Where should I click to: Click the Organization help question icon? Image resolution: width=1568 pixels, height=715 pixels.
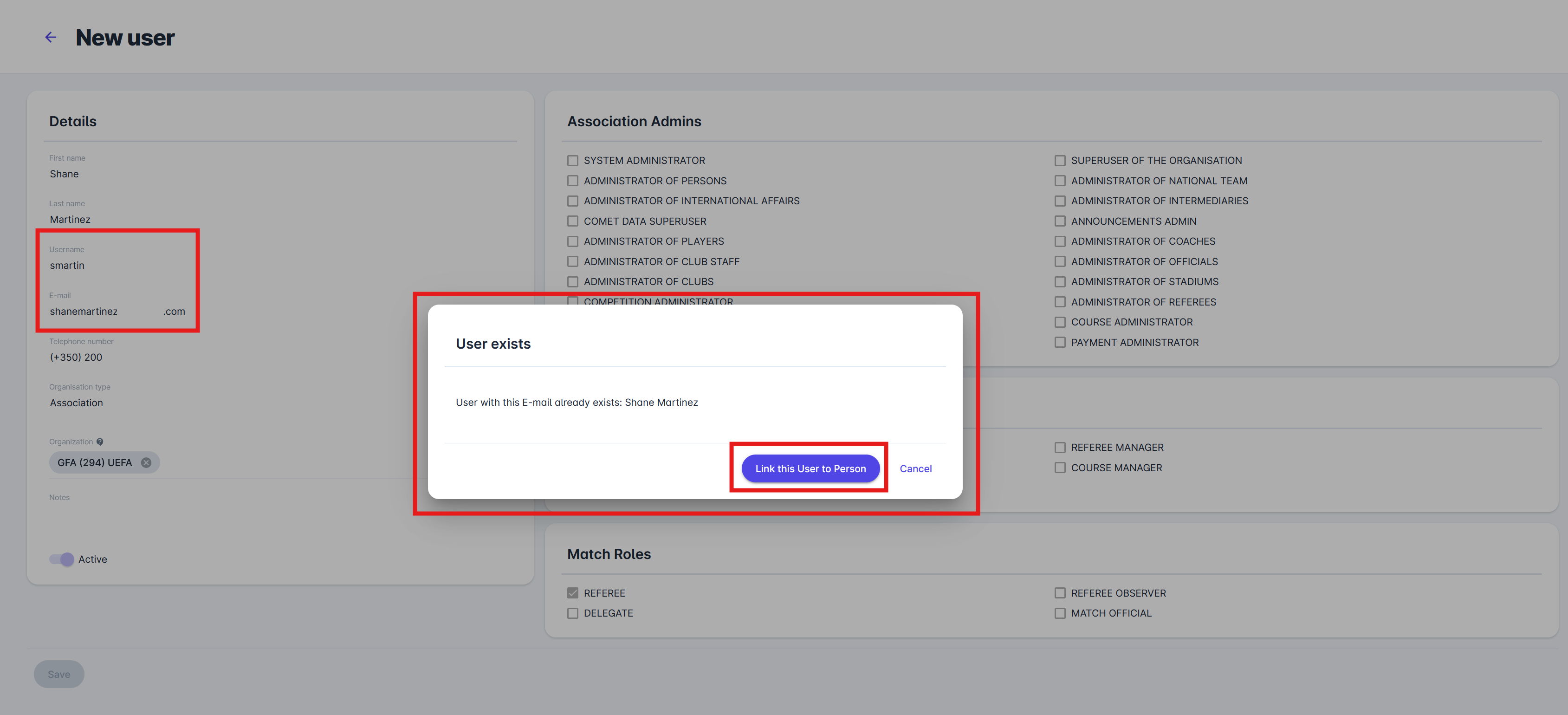coord(100,442)
